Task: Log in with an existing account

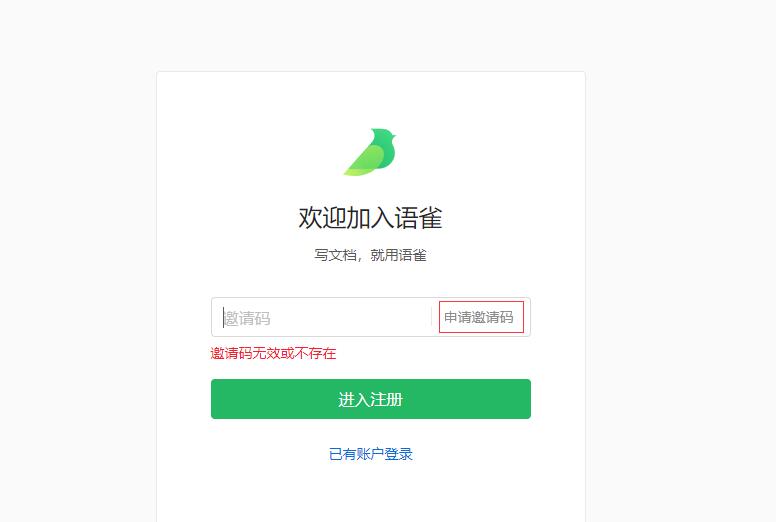Action: pyautogui.click(x=371, y=454)
